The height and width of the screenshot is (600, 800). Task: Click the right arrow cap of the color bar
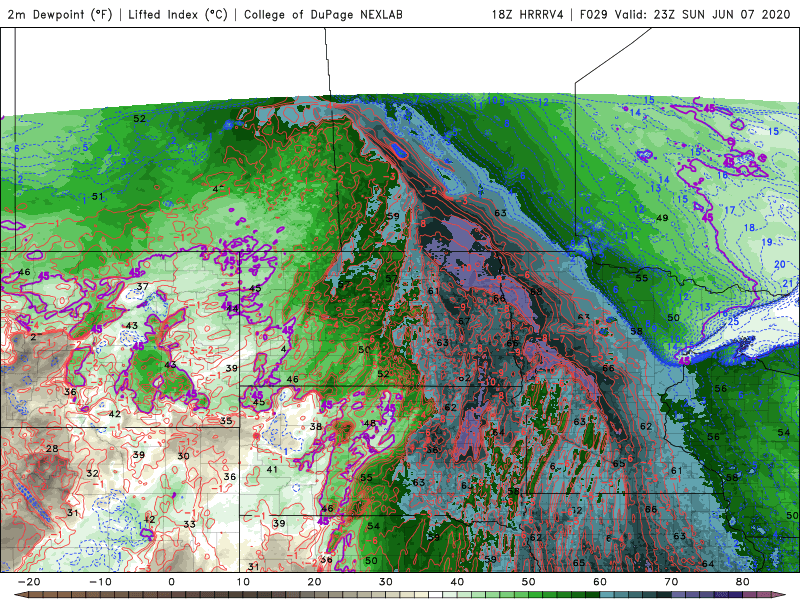780,595
